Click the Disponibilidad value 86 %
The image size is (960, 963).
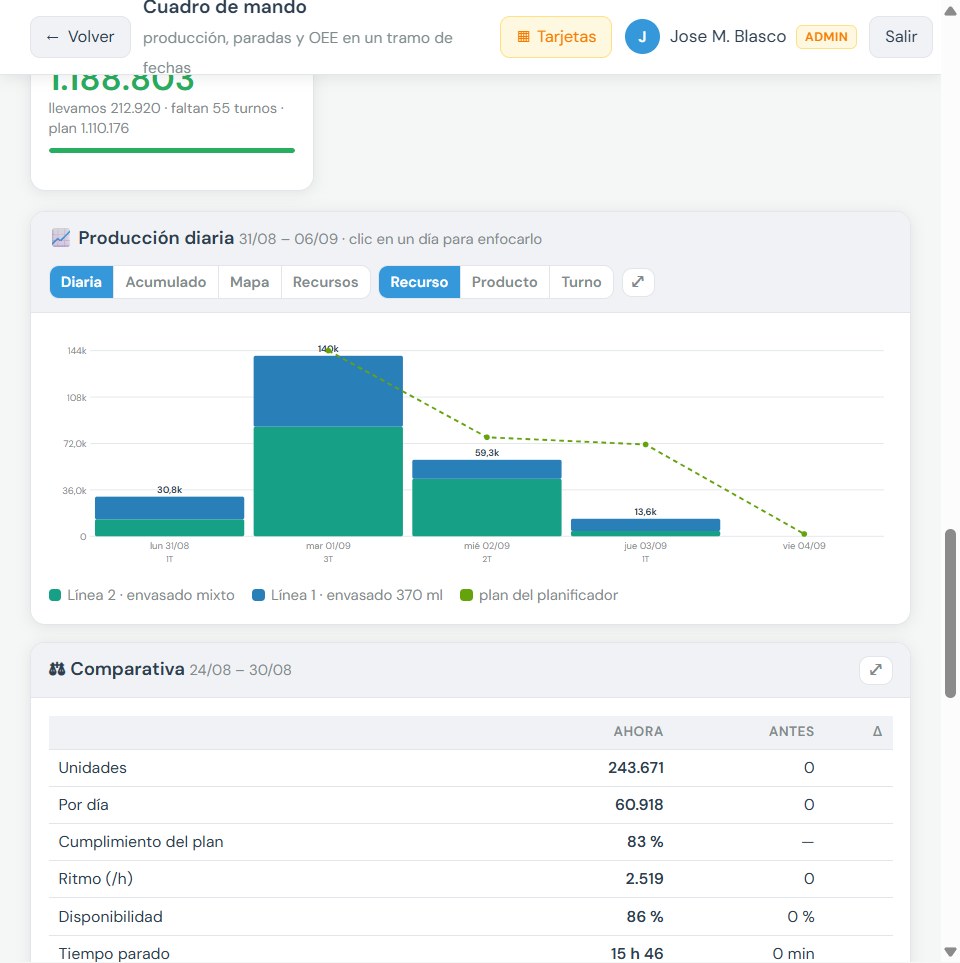click(x=645, y=917)
